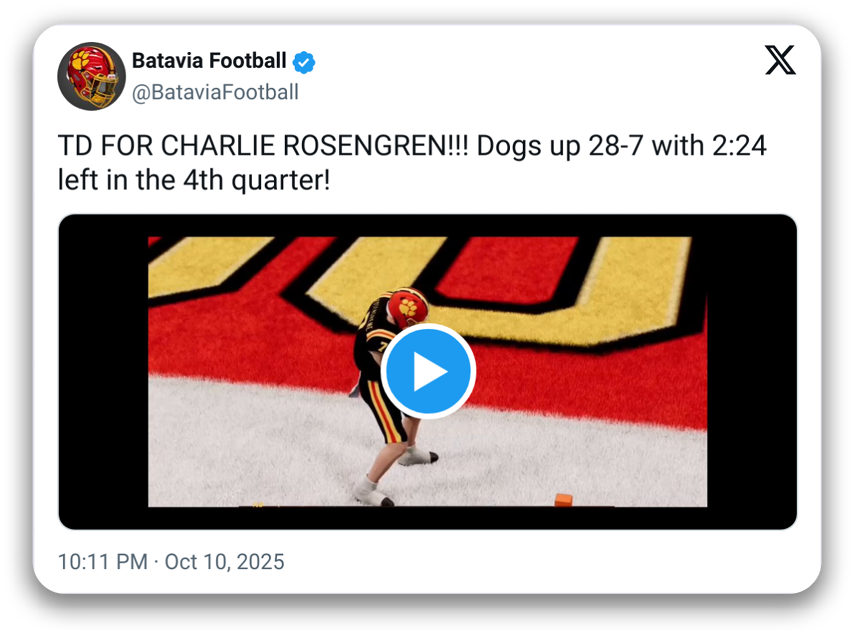Open the Batavia Football display name
The width and height of the screenshot is (854, 636).
pos(209,61)
